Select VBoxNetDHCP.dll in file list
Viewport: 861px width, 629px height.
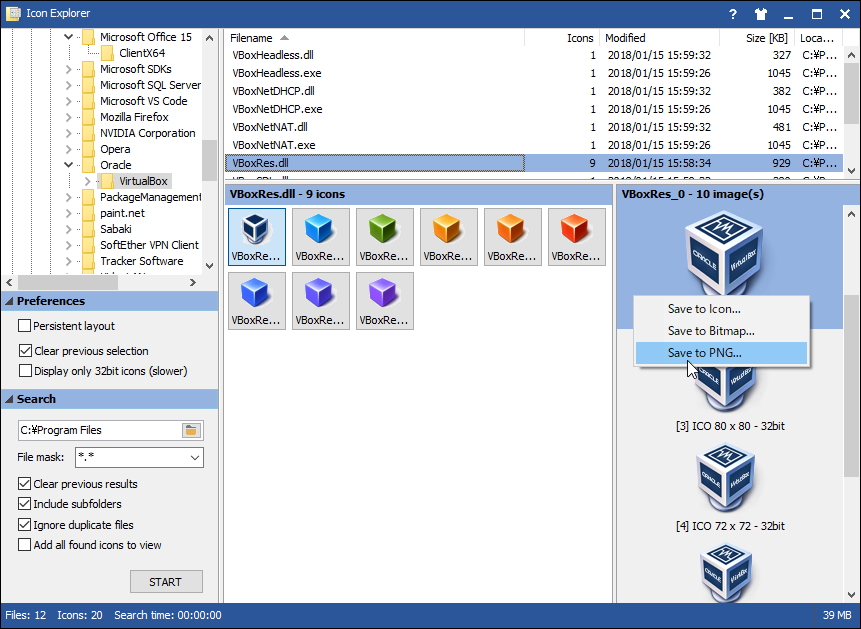tap(534, 91)
